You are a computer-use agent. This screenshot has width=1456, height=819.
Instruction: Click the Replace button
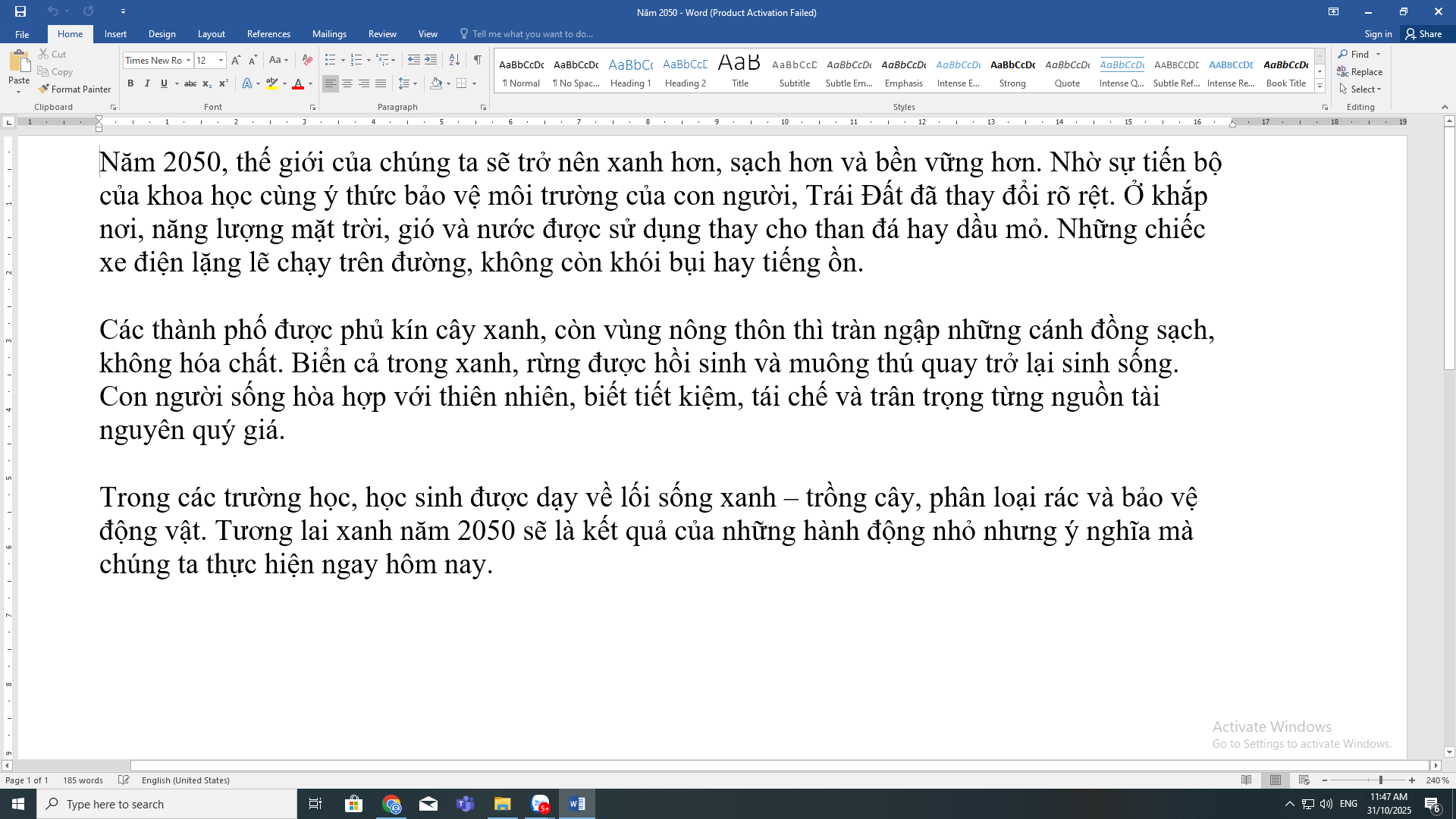point(1360,71)
